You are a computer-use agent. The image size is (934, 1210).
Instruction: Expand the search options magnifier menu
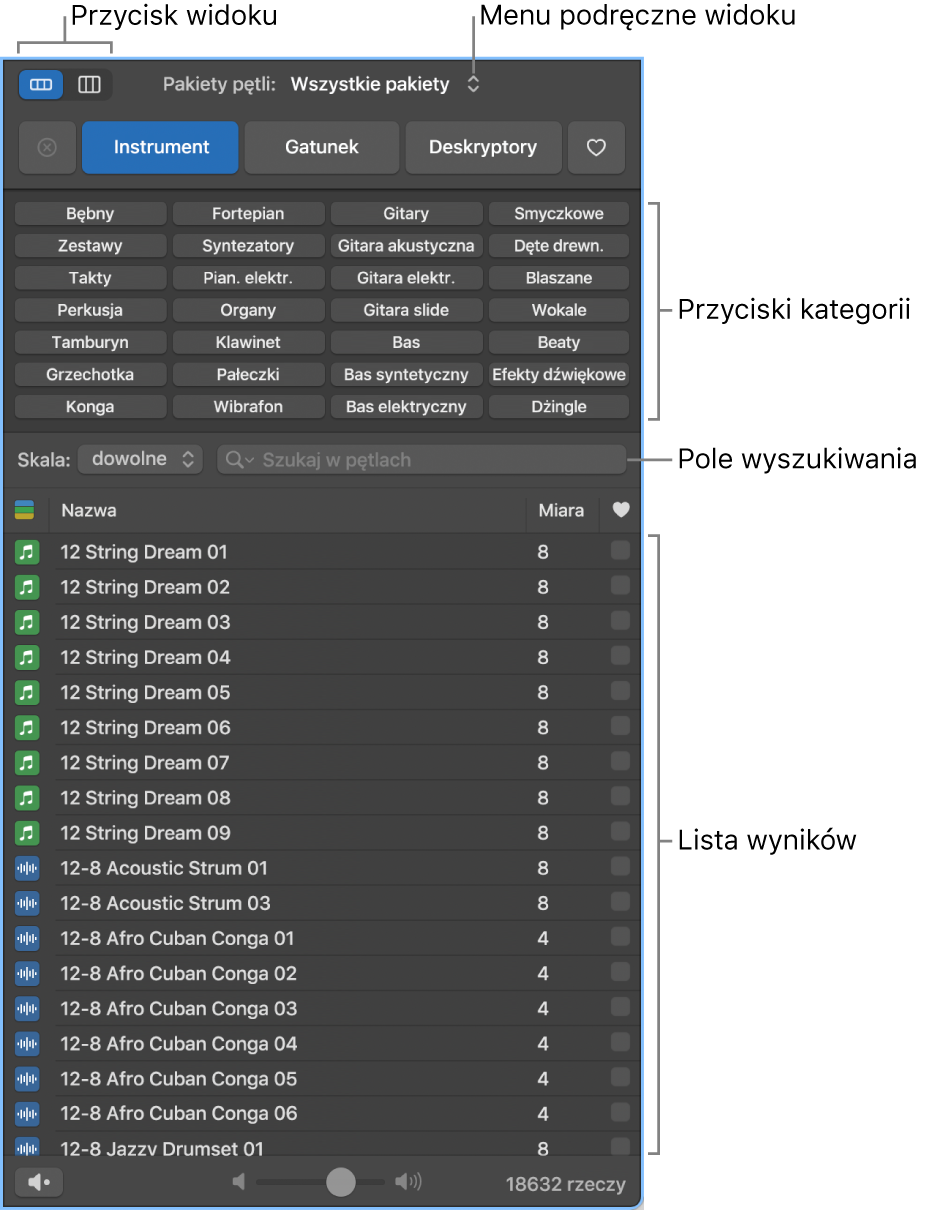[x=240, y=460]
